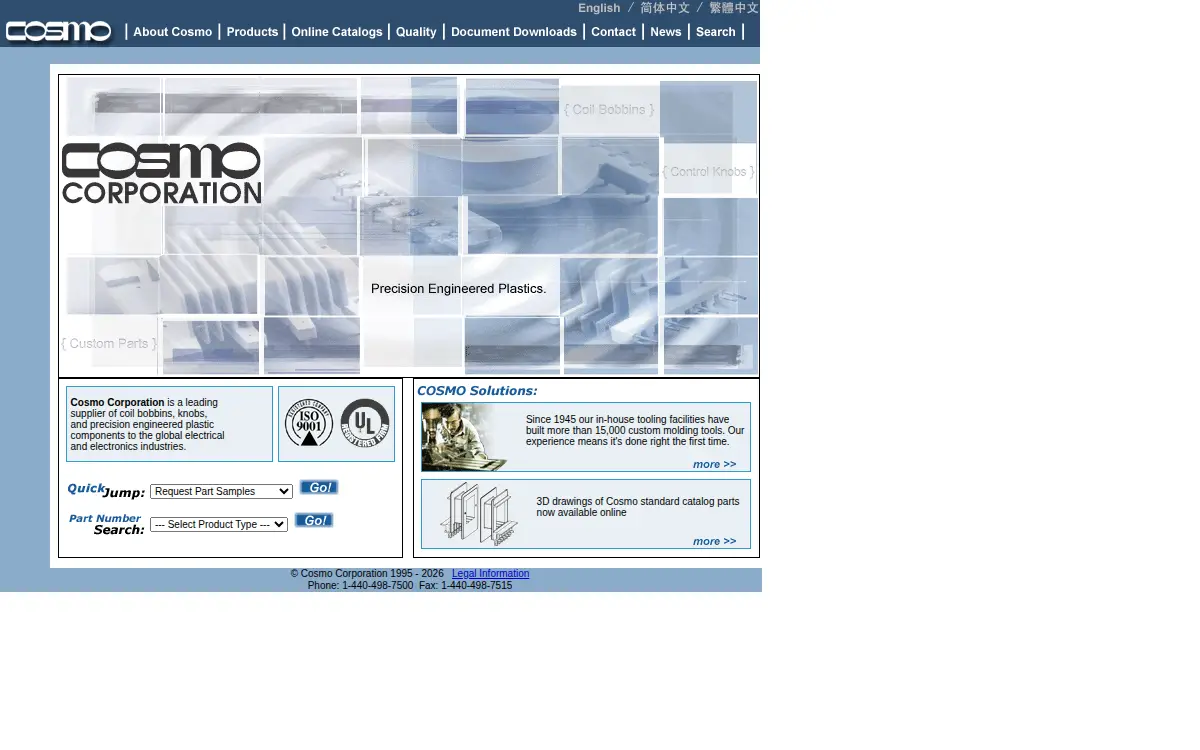The width and height of the screenshot is (1200, 750).
Task: Open the Legal Information link
Action: click(x=490, y=574)
